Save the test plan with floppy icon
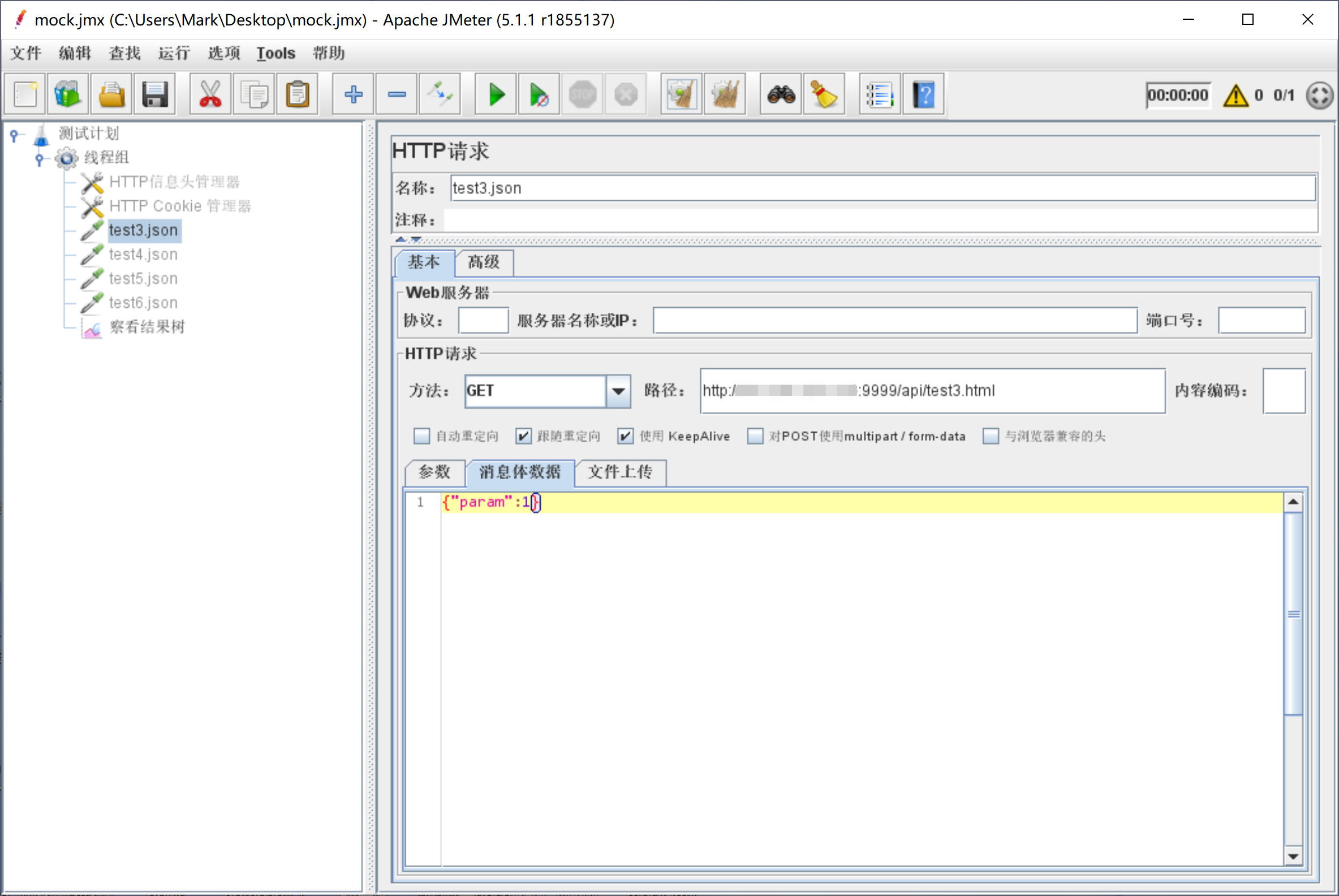 (x=155, y=94)
